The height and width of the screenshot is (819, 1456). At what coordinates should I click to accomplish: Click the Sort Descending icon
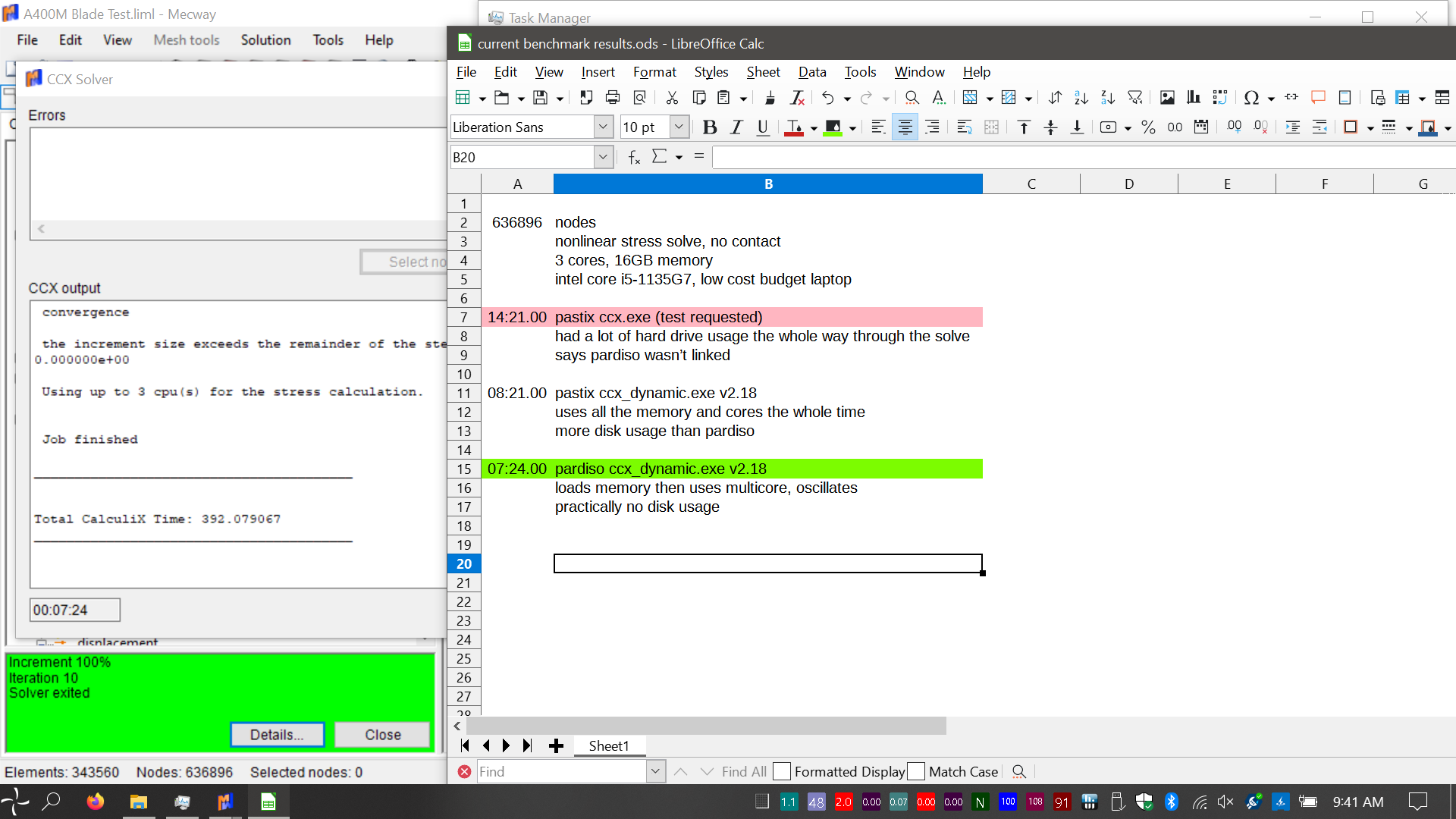[x=1108, y=97]
